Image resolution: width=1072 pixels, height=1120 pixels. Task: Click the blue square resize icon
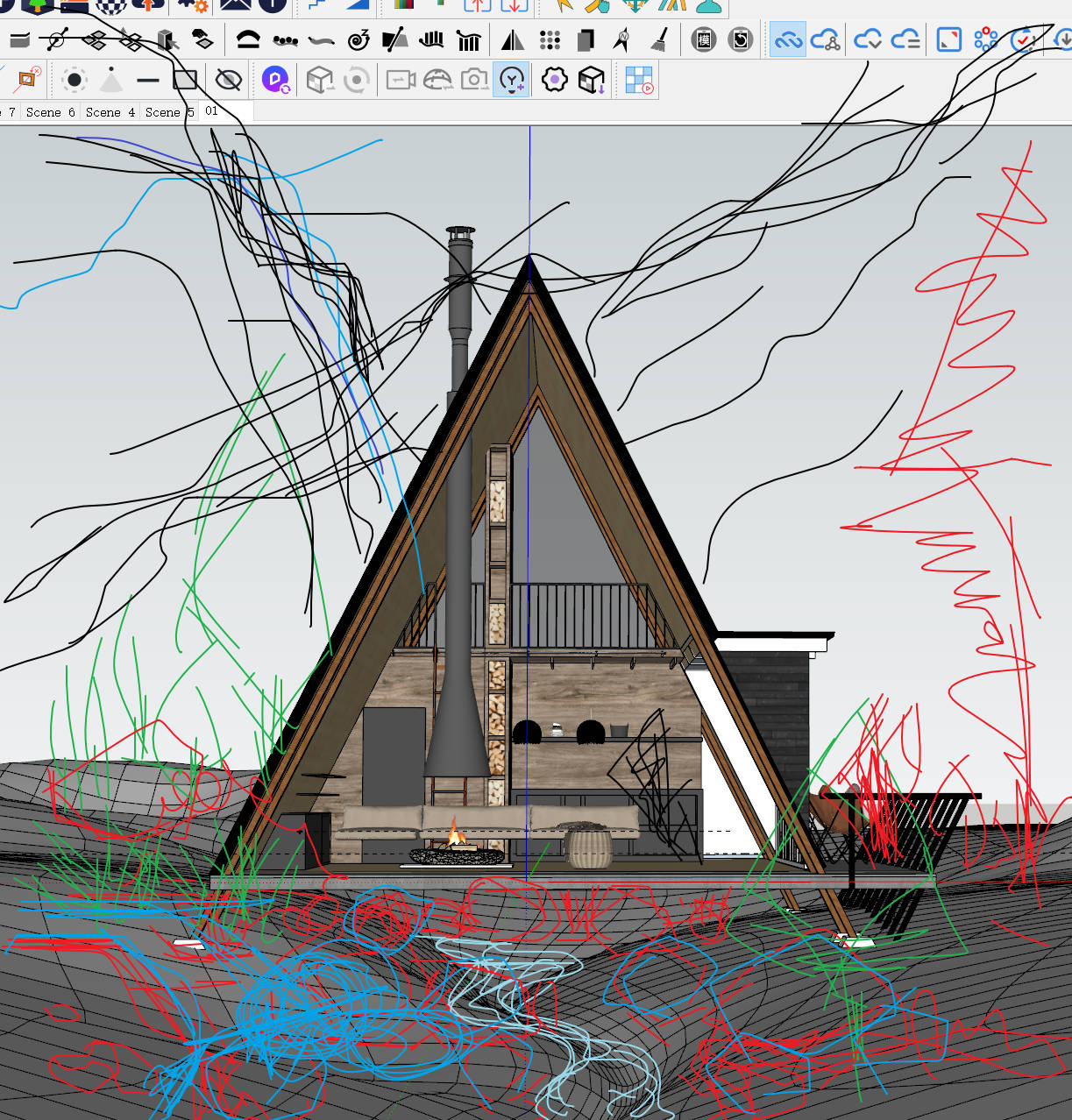[948, 40]
